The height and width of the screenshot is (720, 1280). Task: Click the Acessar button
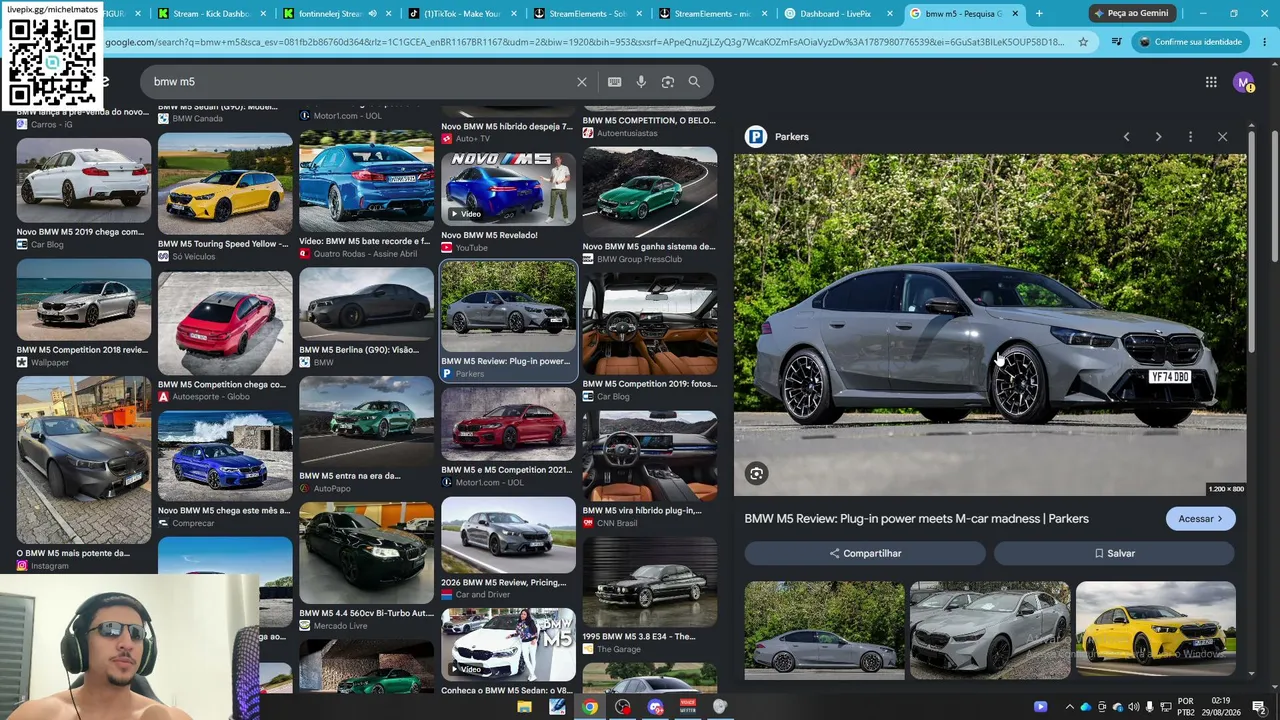tap(1200, 519)
